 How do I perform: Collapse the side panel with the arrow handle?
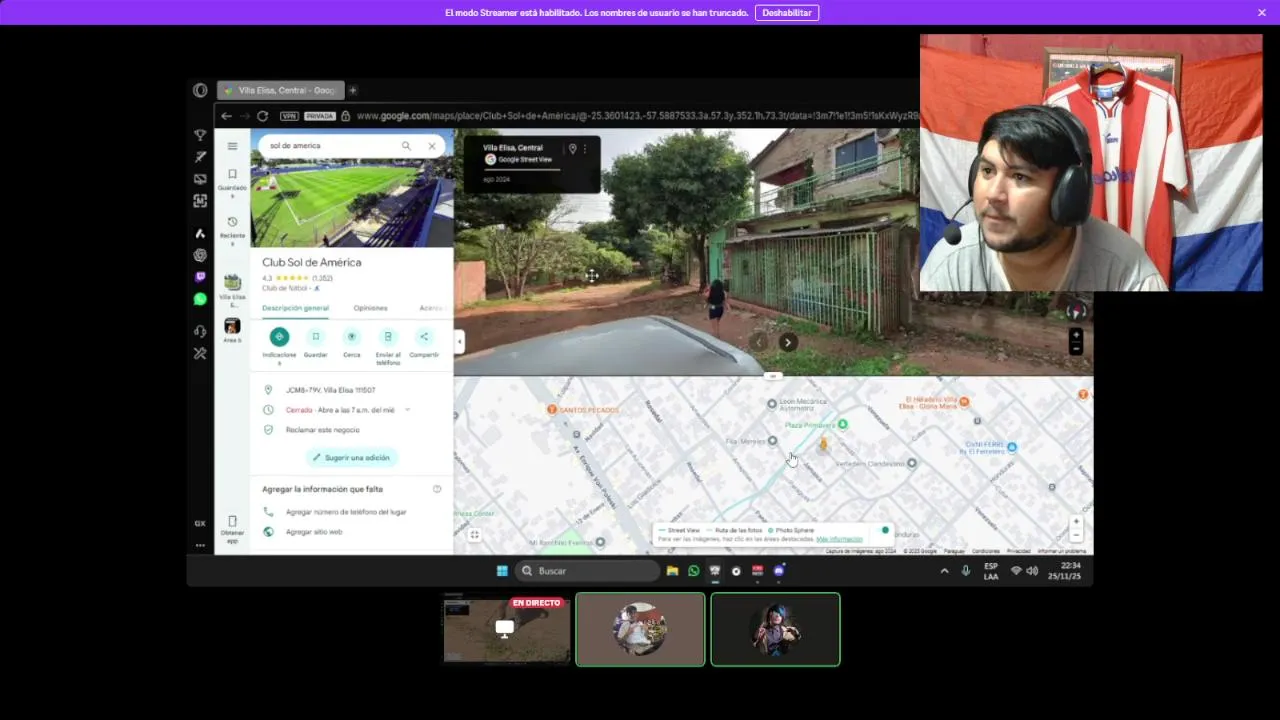pyautogui.click(x=459, y=342)
